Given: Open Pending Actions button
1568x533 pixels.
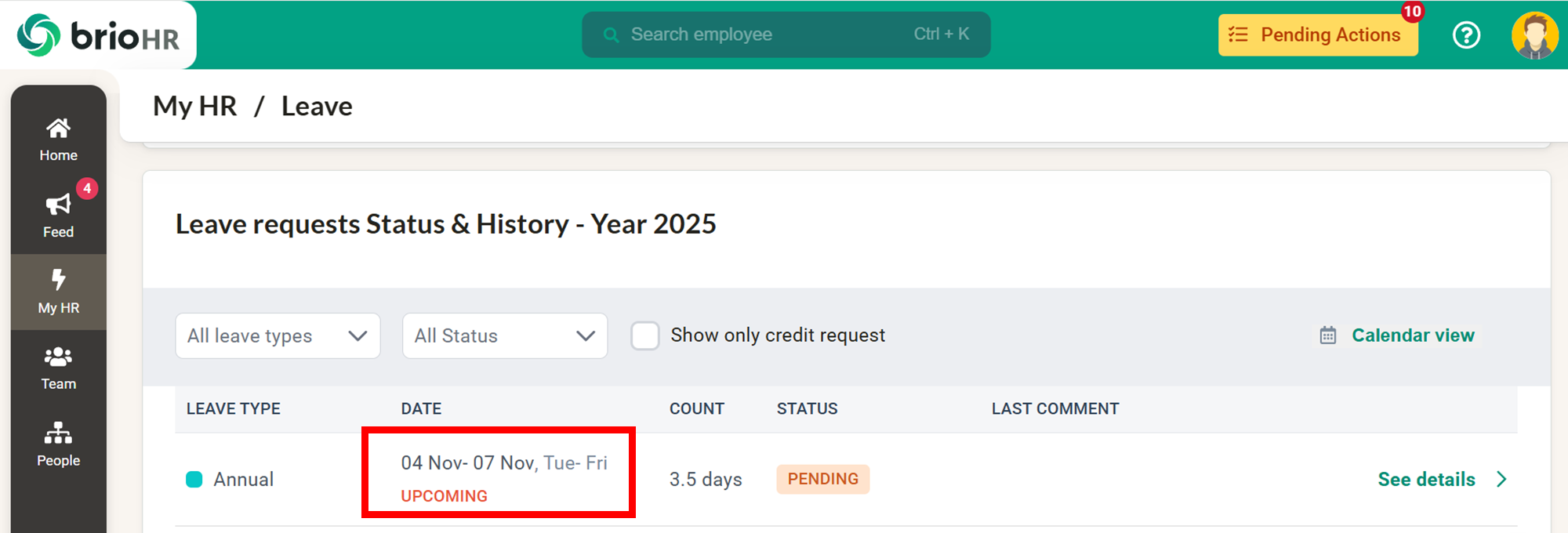Looking at the screenshot, I should 1318,35.
